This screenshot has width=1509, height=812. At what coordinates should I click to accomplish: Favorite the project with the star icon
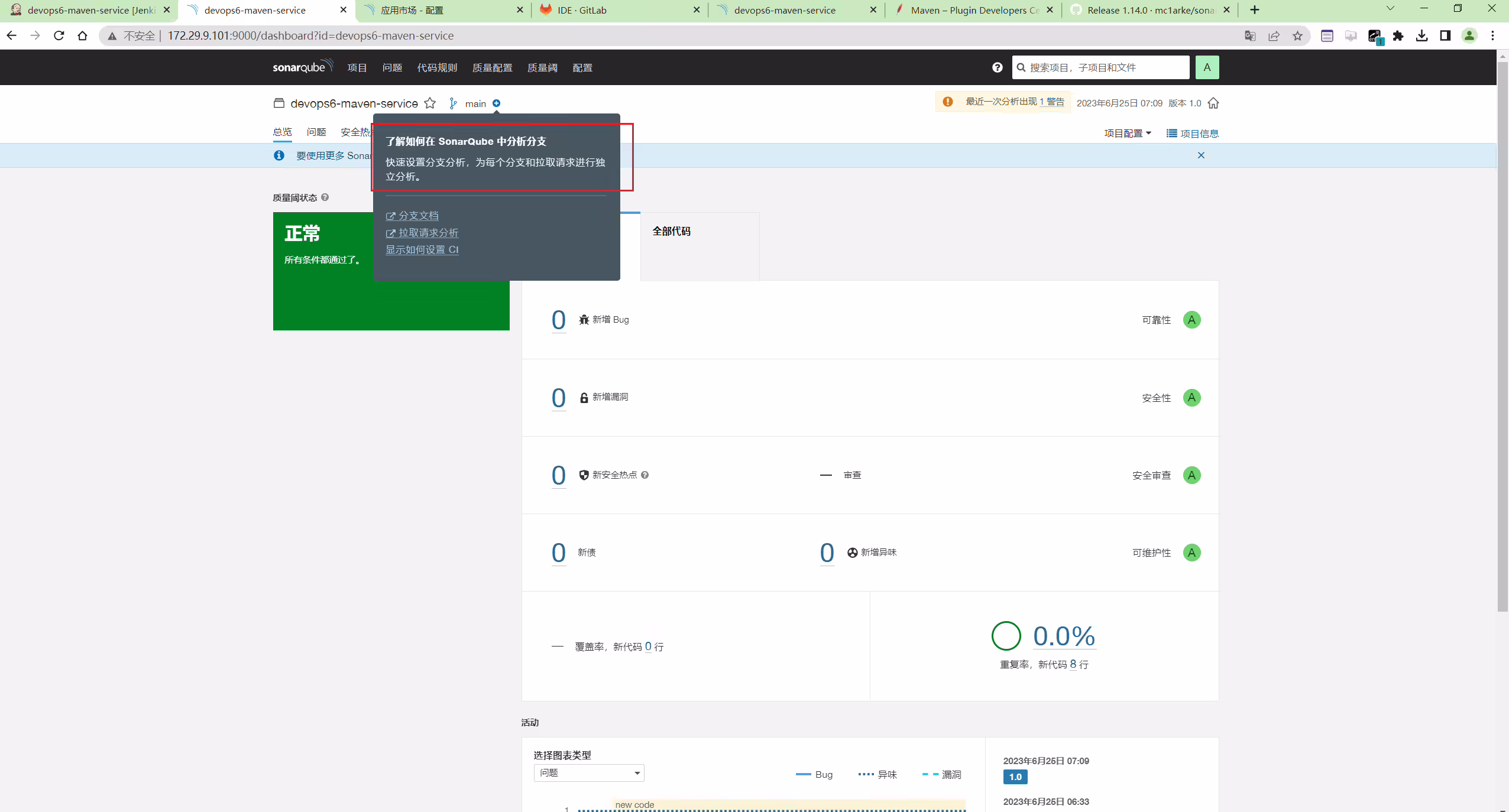430,103
